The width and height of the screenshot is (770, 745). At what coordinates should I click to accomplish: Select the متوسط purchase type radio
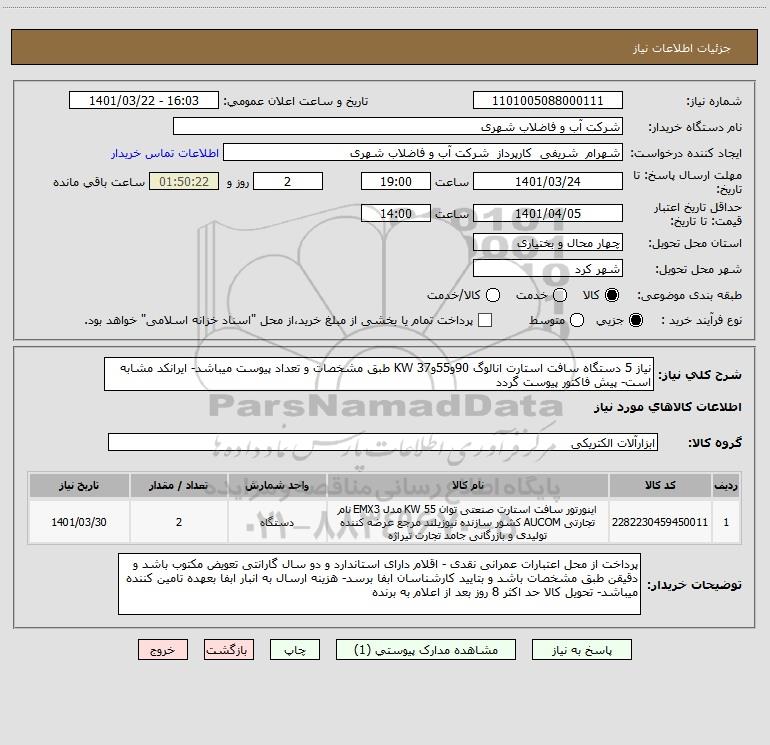pos(577,320)
